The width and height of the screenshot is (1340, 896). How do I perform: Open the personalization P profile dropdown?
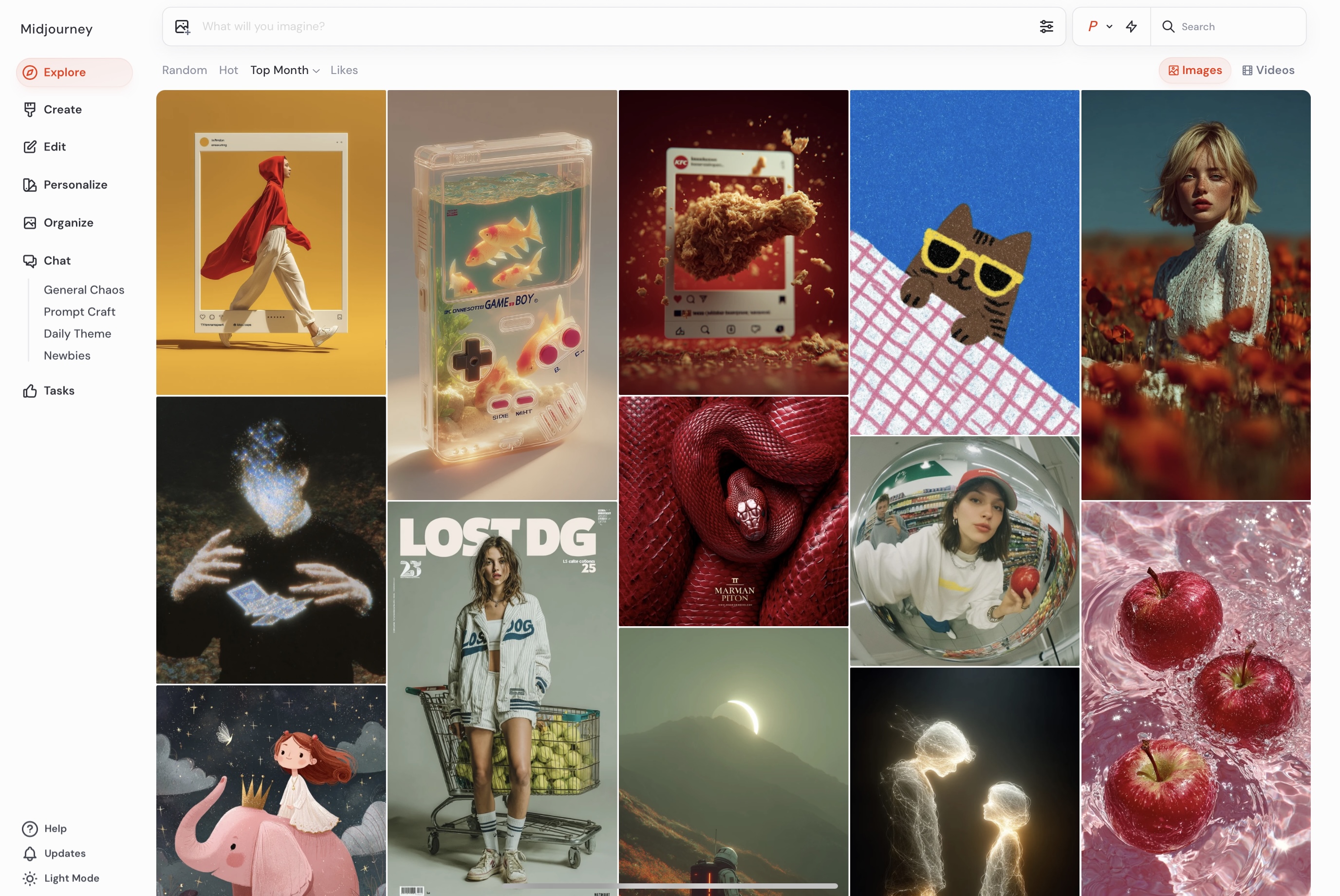1099,27
